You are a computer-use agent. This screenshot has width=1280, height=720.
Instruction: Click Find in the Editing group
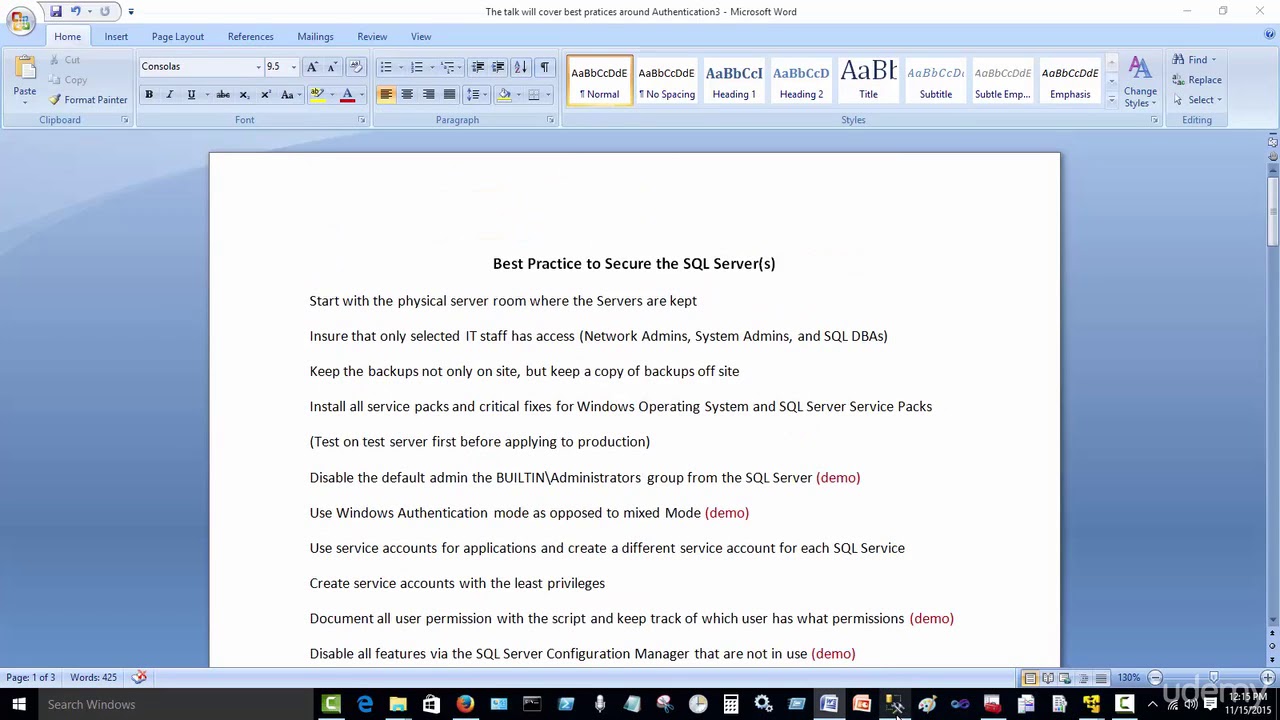point(1195,60)
